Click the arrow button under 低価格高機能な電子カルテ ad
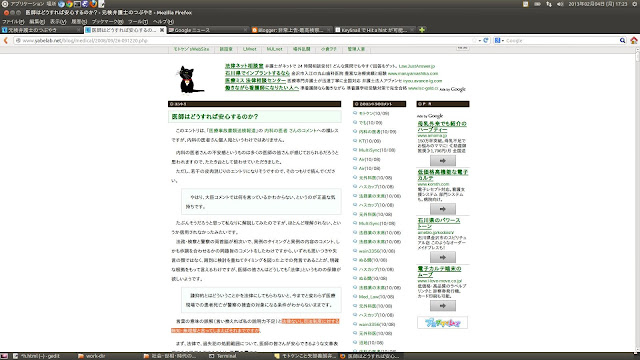 coord(442,209)
